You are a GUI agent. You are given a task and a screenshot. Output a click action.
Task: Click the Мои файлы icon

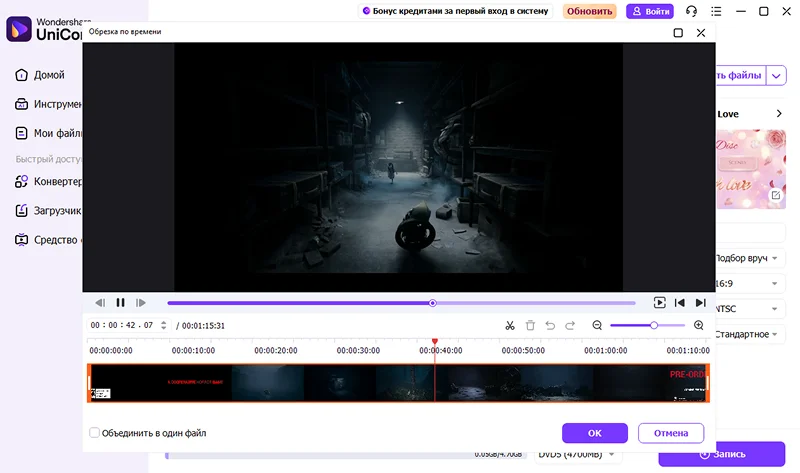point(21,133)
